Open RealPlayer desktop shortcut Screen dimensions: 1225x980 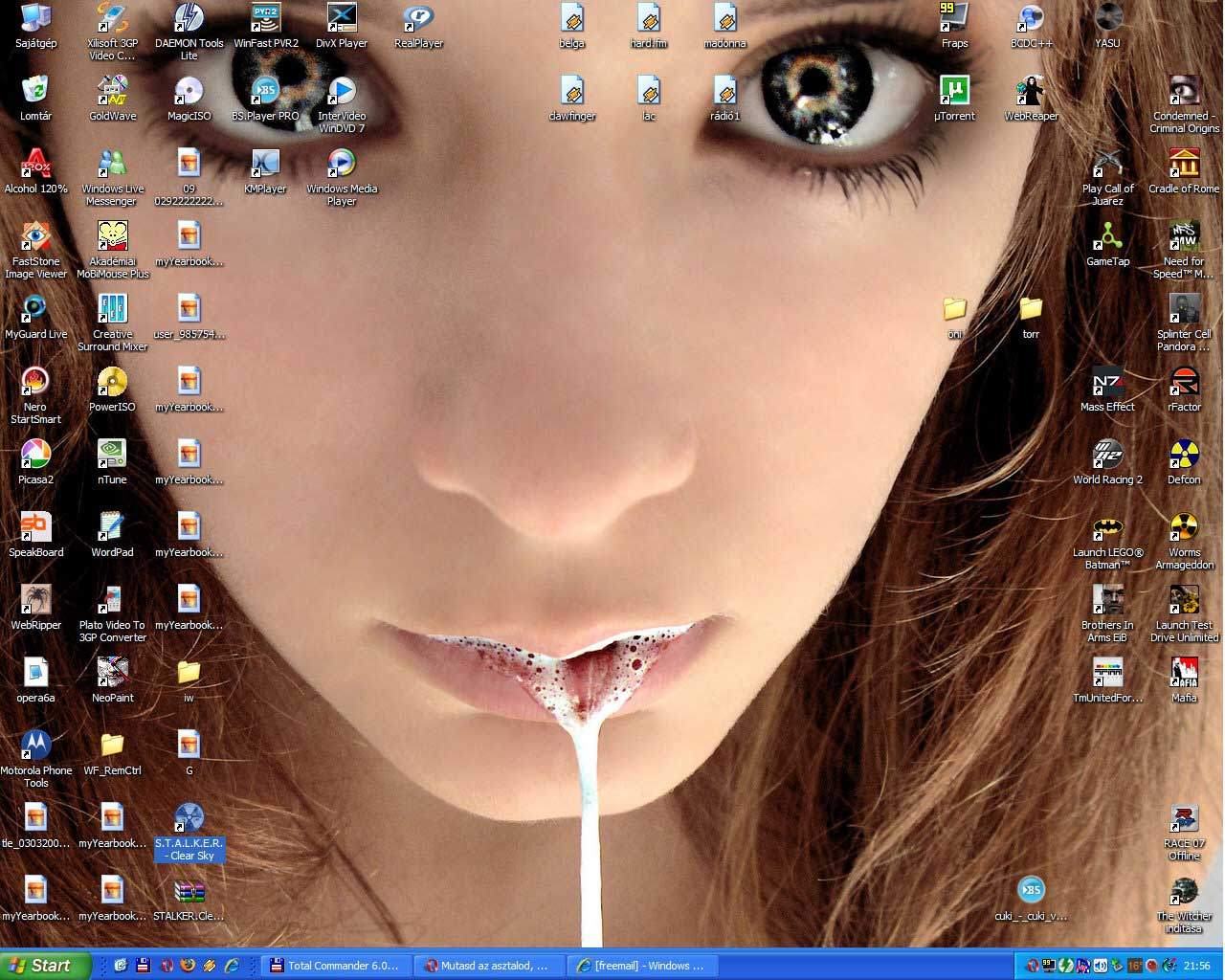[x=419, y=26]
